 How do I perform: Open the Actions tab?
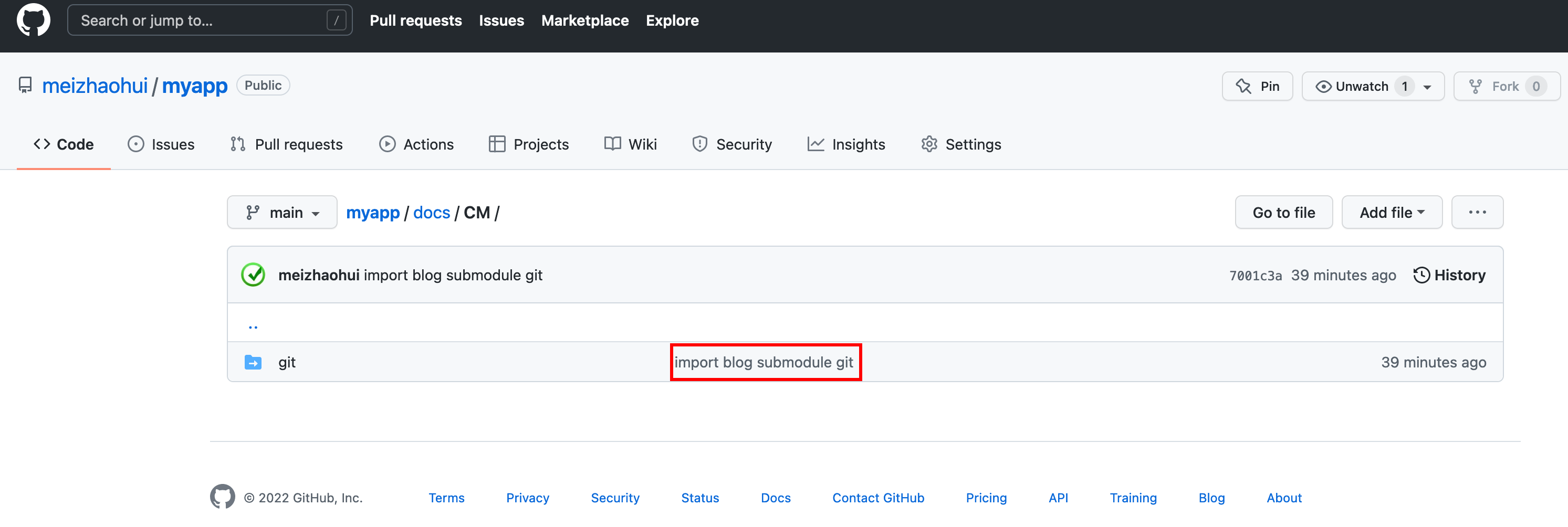point(416,144)
